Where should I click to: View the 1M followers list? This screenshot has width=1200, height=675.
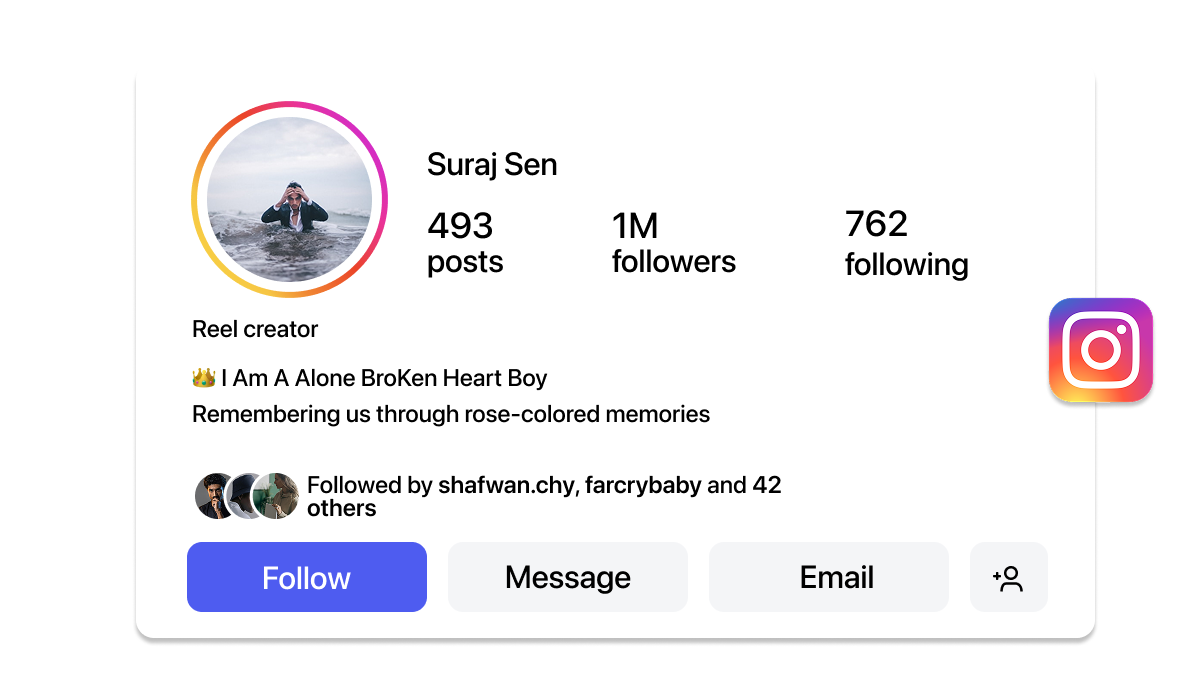tap(673, 242)
